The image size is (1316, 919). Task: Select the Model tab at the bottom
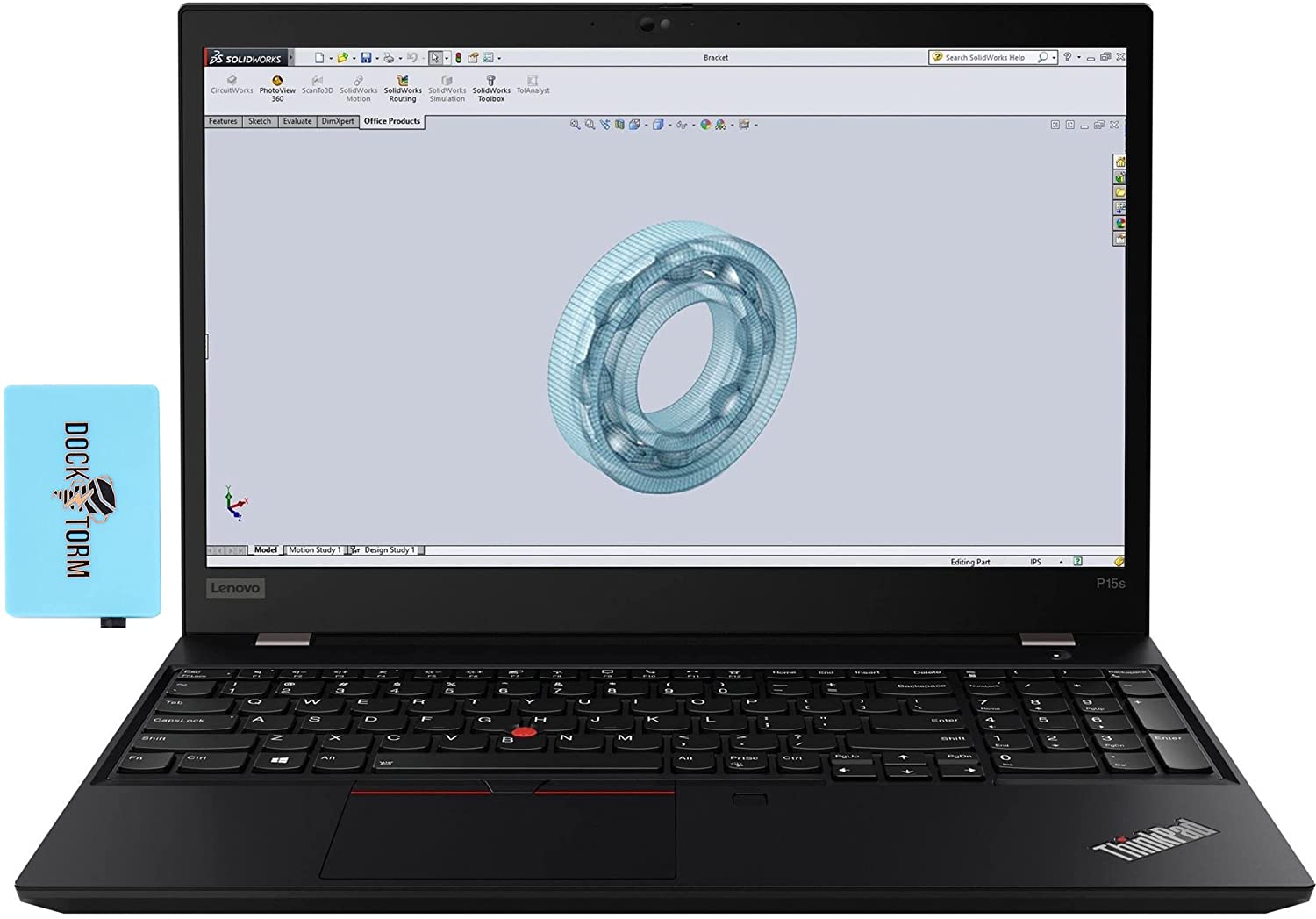[x=265, y=550]
